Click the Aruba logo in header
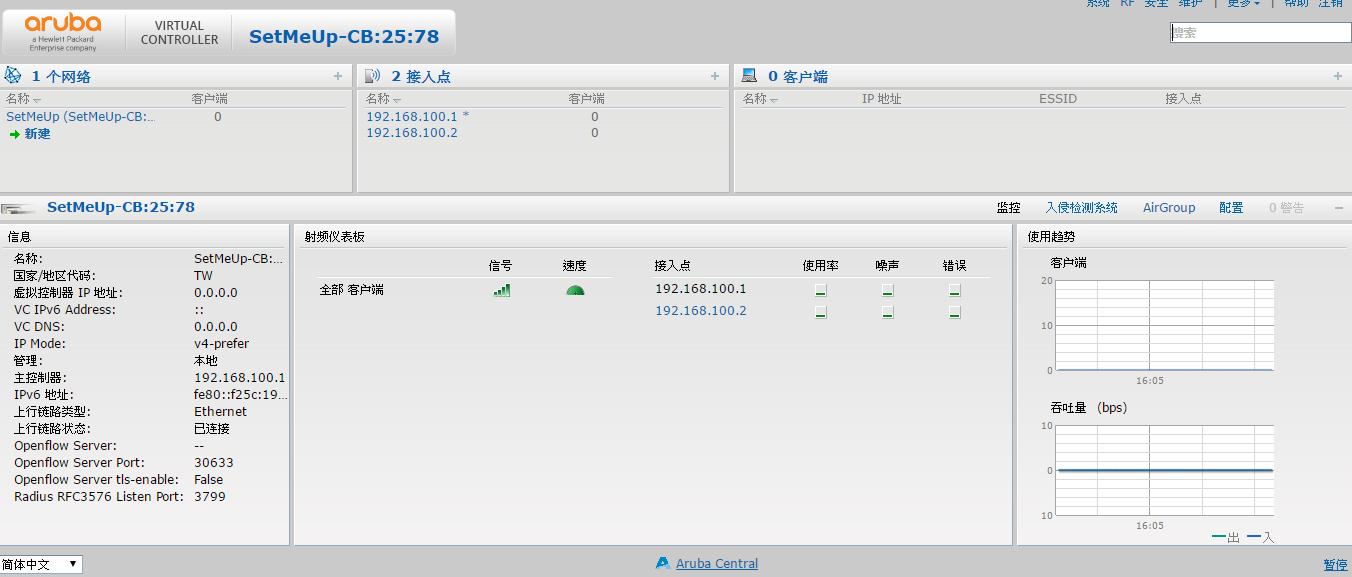 pos(63,32)
